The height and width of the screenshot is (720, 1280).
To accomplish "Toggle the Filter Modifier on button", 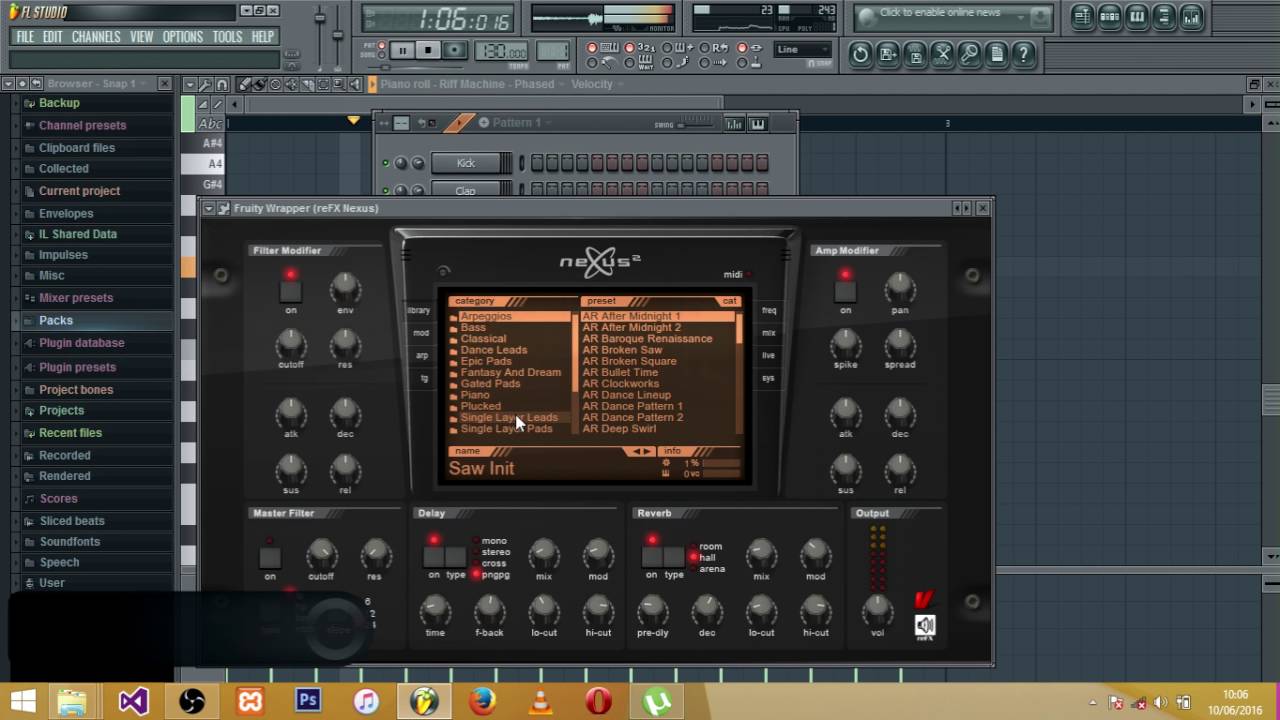I will click(x=290, y=291).
